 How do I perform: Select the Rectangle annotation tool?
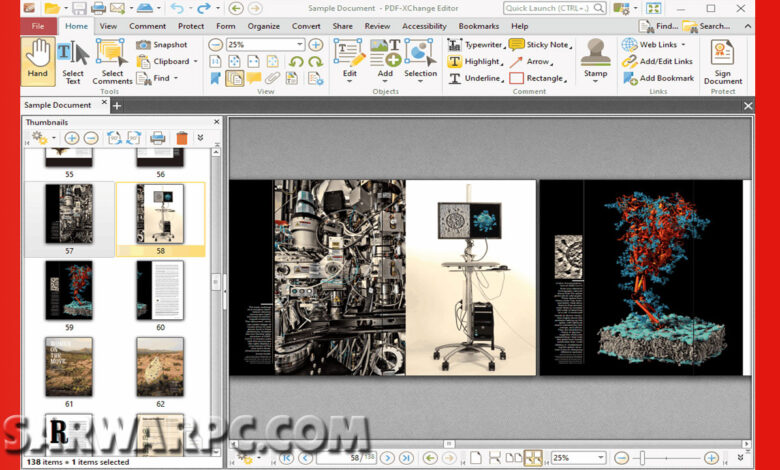(x=538, y=79)
